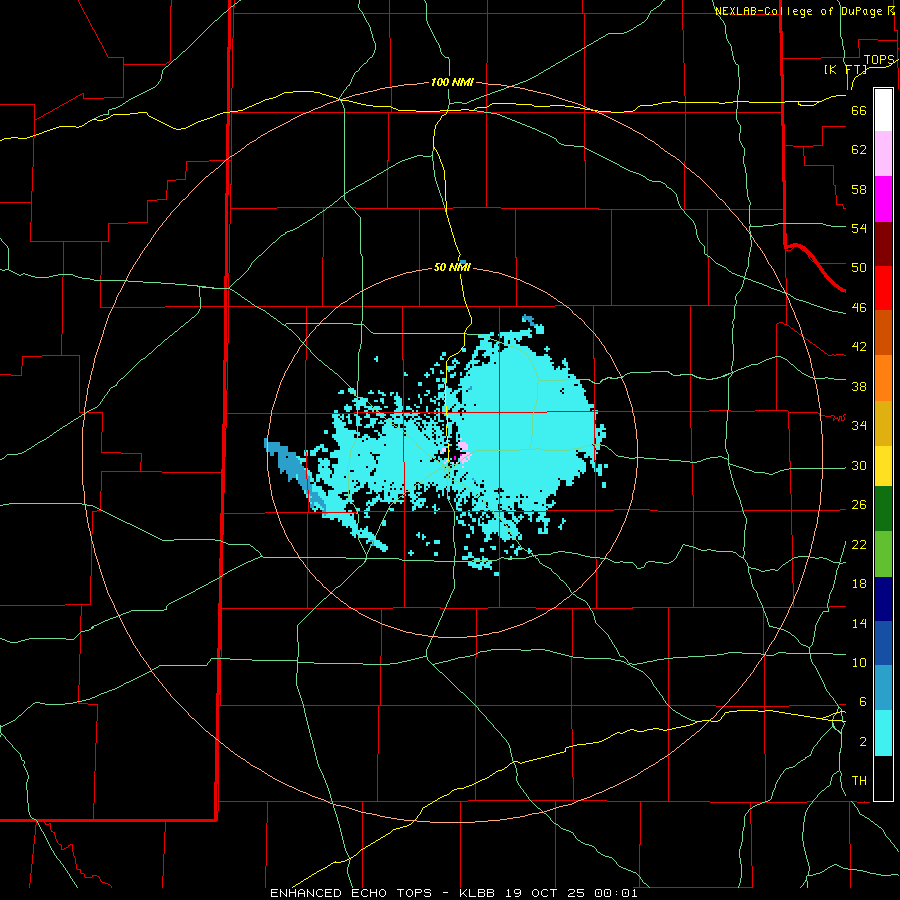Viewport: 900px width, 900px height.
Task: Click the NEXLAB-College of DuPage credit
Action: 804,11
